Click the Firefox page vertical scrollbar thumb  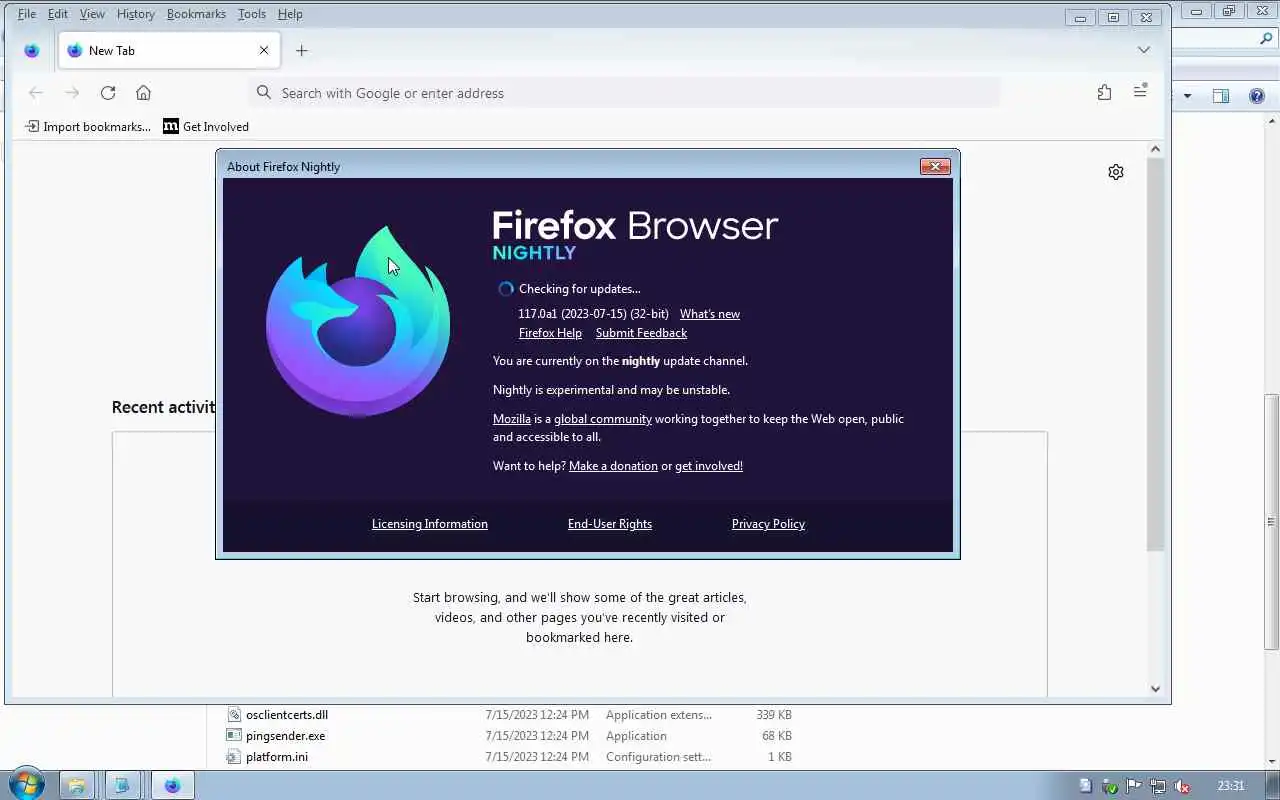(1155, 353)
